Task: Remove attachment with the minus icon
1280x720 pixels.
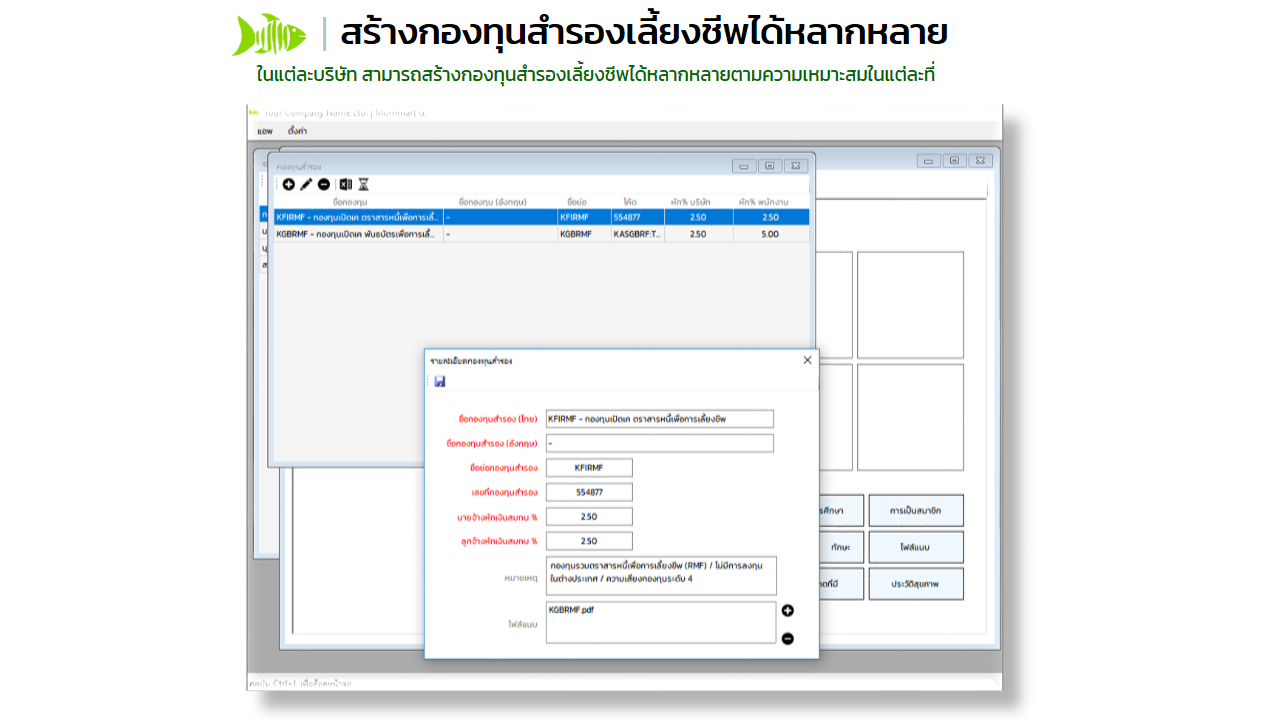Action: click(x=788, y=638)
